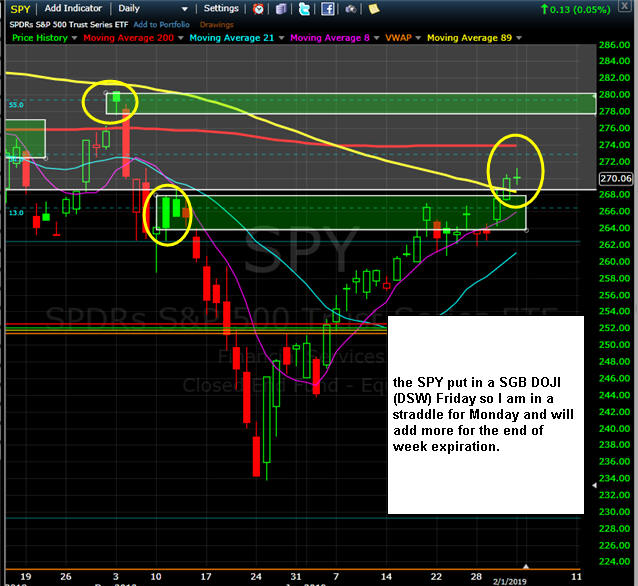The image size is (638, 586).
Task: Click the alarm clock alert icon
Action: 258,9
